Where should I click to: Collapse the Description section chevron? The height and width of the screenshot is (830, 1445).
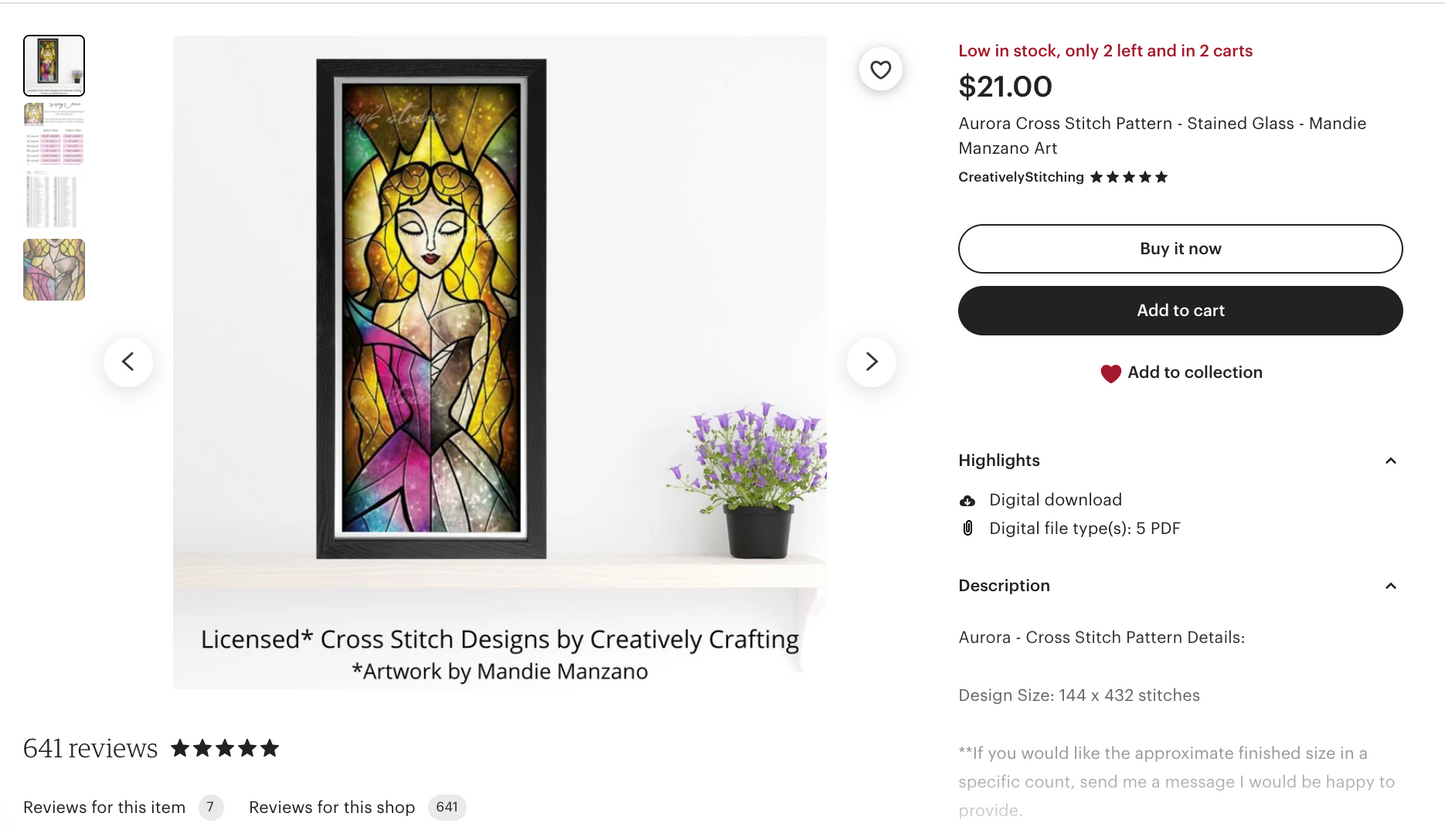coord(1390,586)
